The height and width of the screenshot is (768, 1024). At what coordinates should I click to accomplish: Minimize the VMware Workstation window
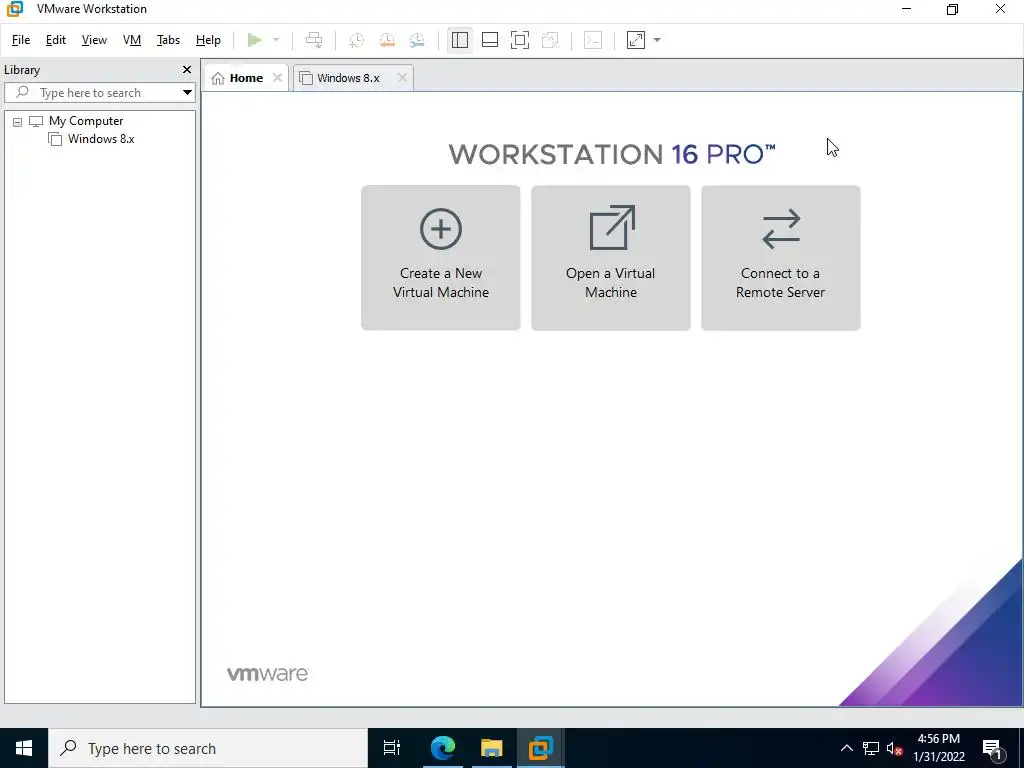point(906,9)
